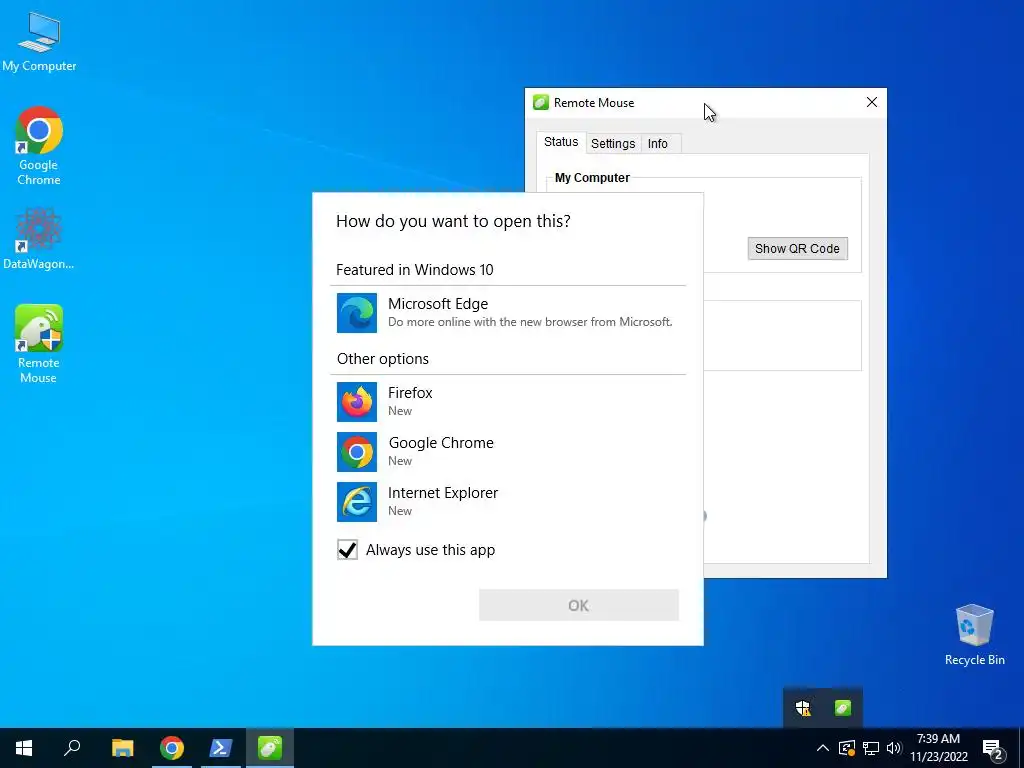Choose Firefox in open-with list
Viewport: 1024px width, 768px height.
pos(508,402)
